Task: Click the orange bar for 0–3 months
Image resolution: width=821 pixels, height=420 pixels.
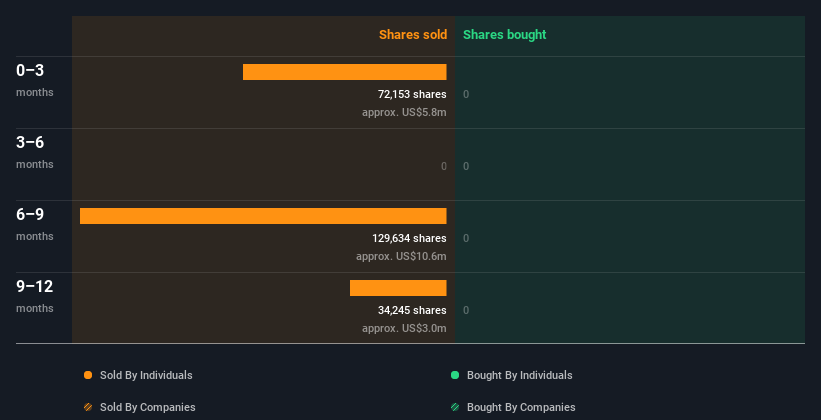Action: click(344, 72)
